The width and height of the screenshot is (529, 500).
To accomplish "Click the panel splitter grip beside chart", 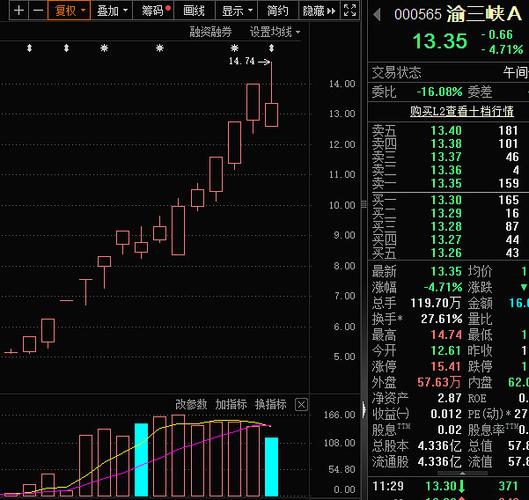I will 364,204.
